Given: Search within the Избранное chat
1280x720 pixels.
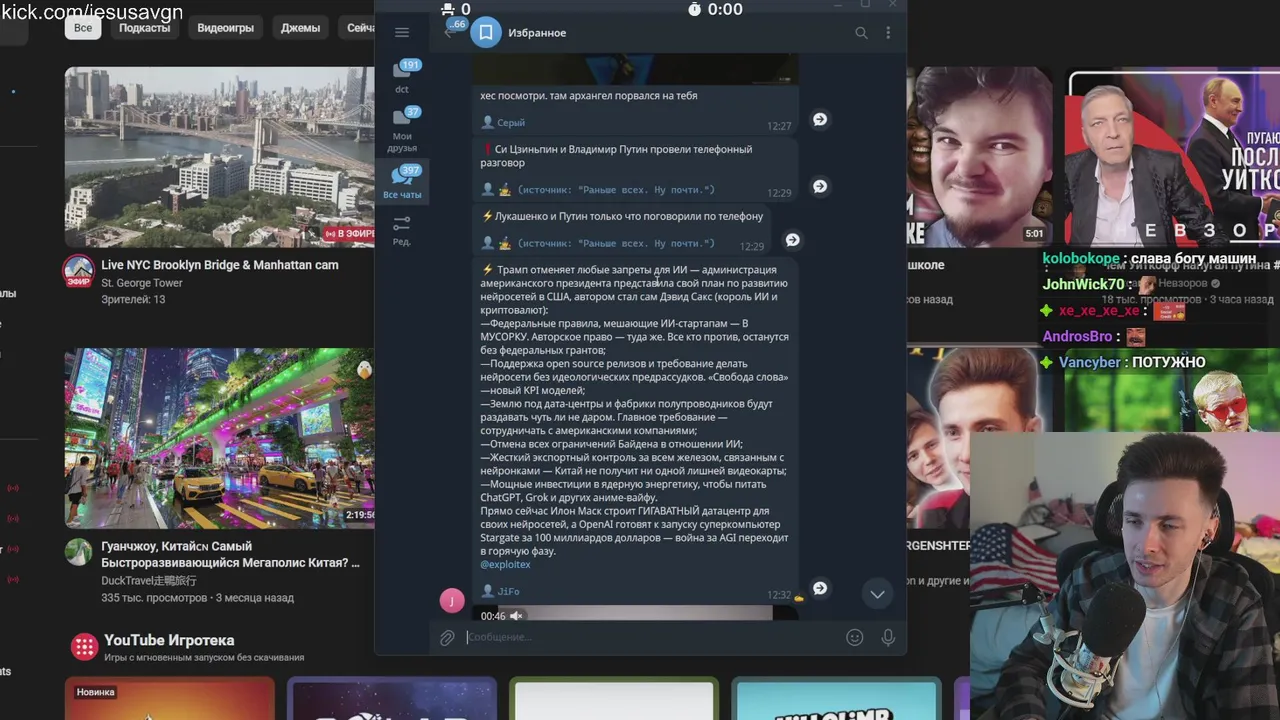Looking at the screenshot, I should (x=861, y=33).
